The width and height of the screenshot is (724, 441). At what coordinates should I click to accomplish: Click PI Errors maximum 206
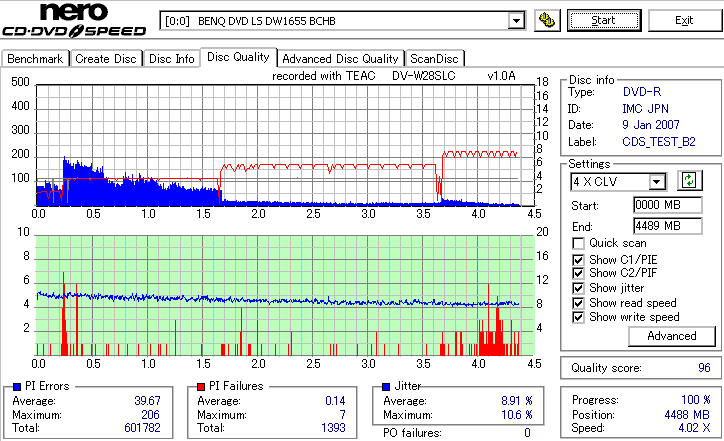point(151,415)
